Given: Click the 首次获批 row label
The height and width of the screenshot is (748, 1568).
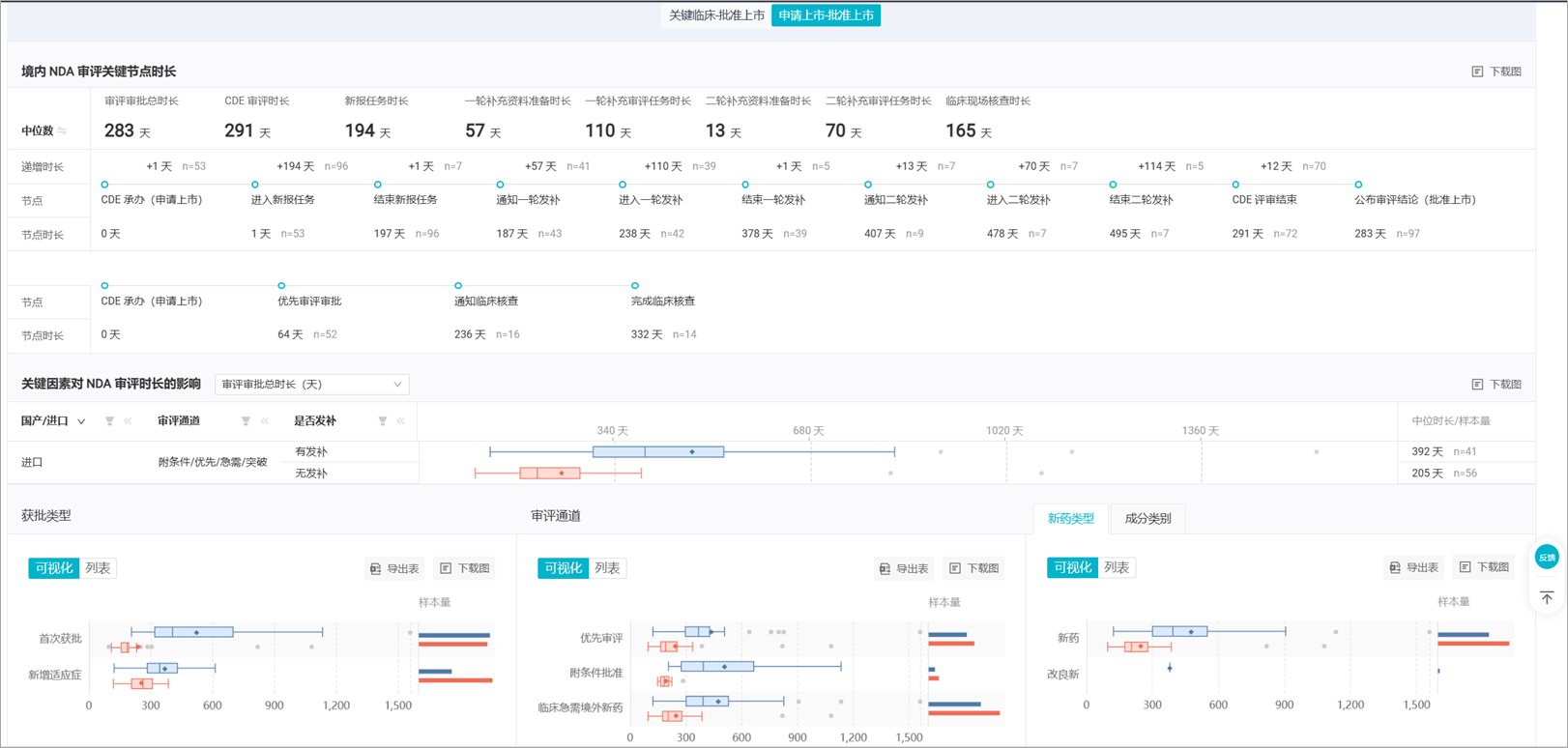Looking at the screenshot, I should (x=60, y=639).
